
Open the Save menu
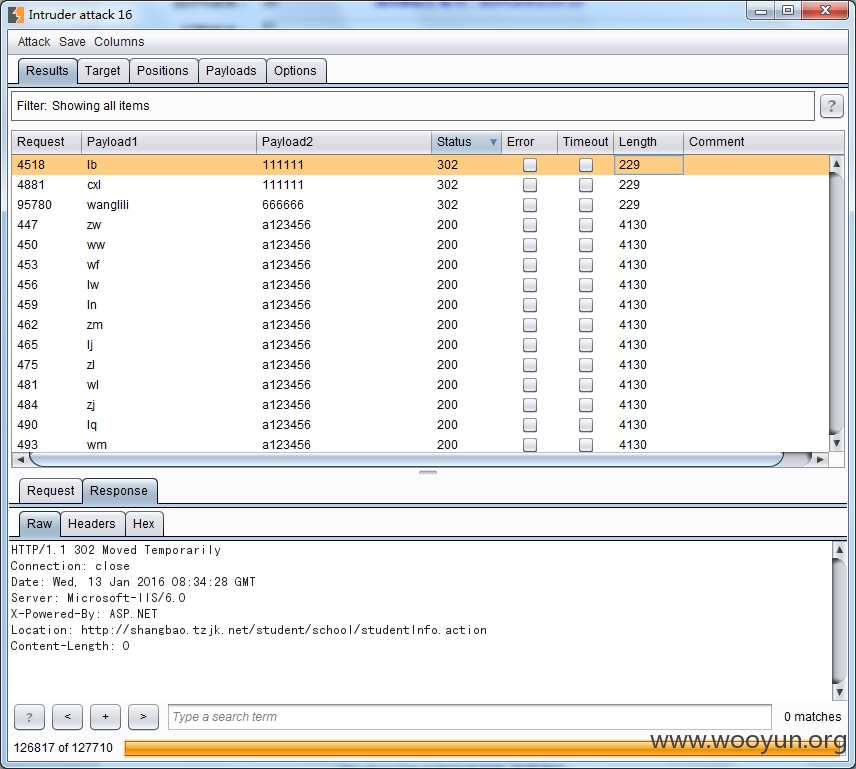[x=72, y=42]
